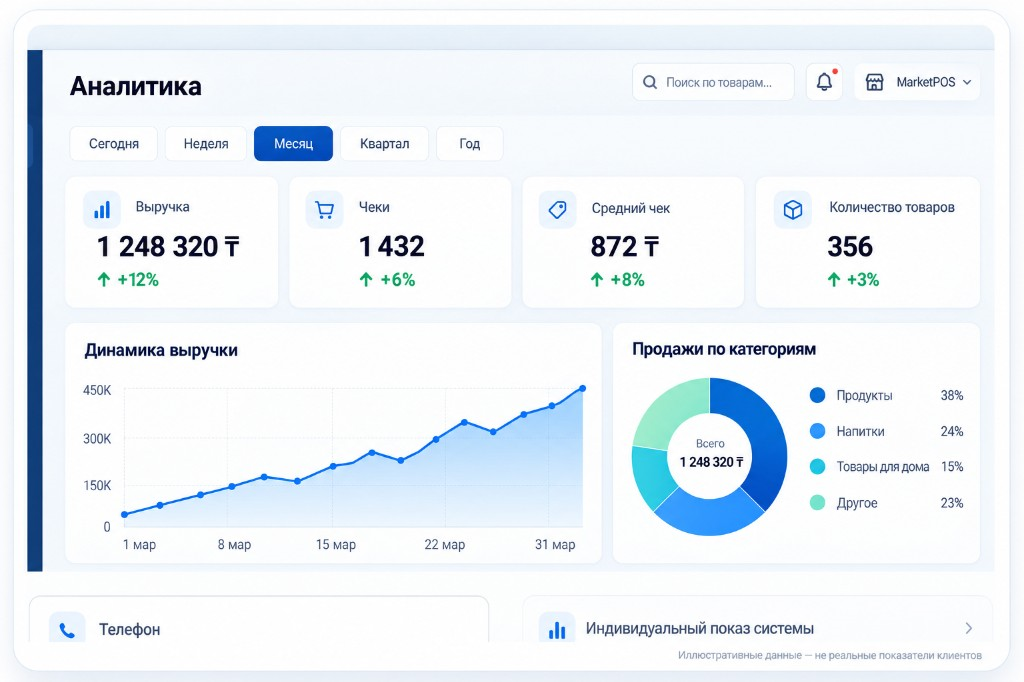Select the Месяц period tab

[x=293, y=144]
